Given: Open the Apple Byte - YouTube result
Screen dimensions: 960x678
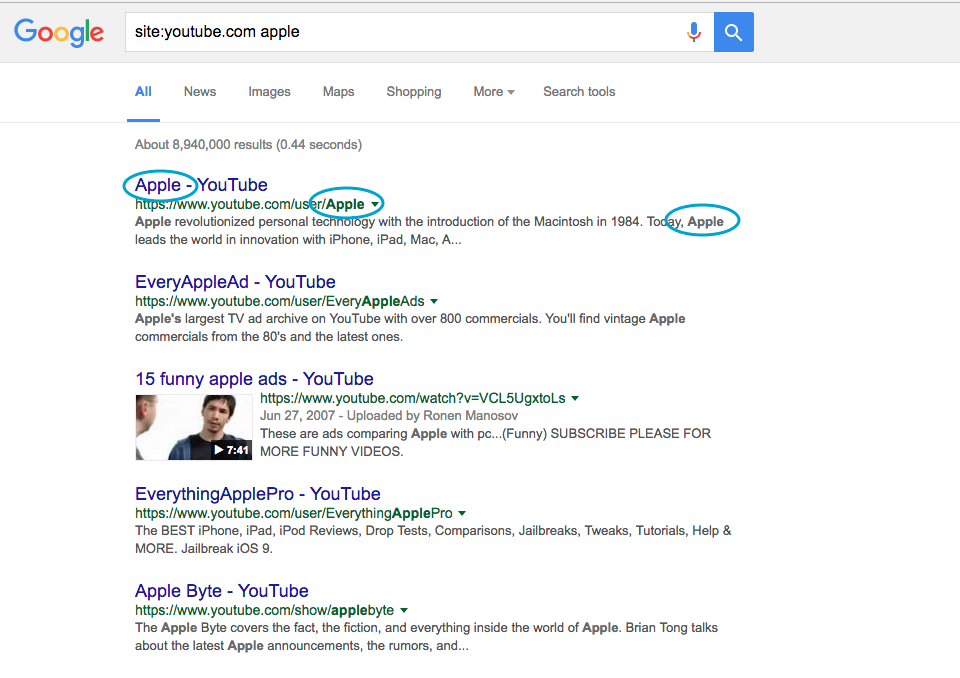Looking at the screenshot, I should [x=222, y=590].
